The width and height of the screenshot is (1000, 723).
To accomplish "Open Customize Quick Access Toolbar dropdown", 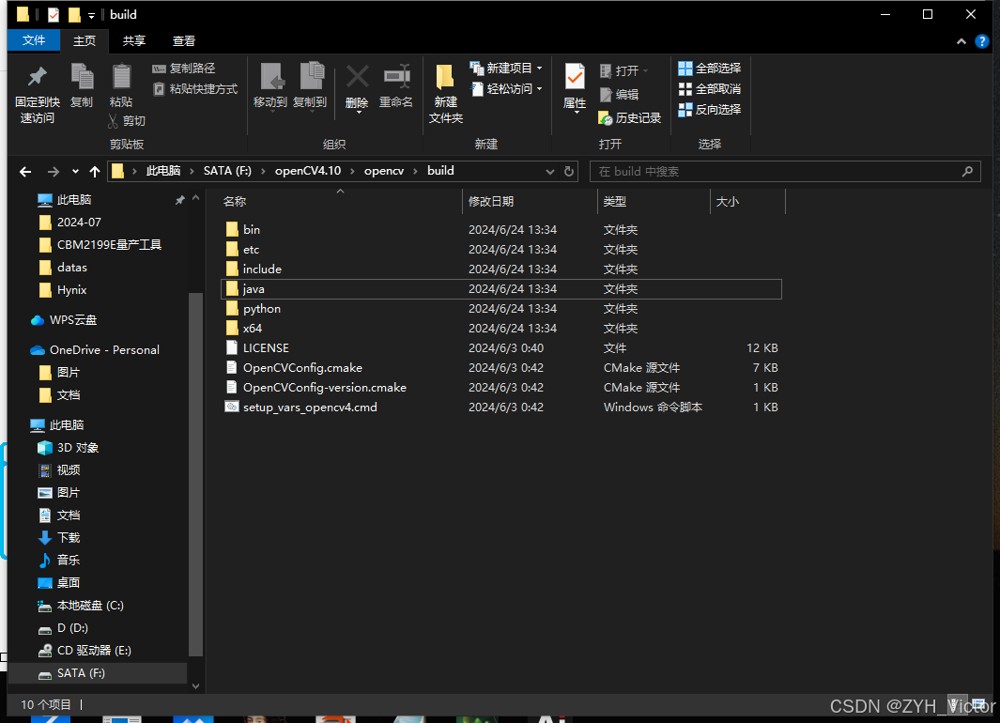I will click(x=91, y=15).
